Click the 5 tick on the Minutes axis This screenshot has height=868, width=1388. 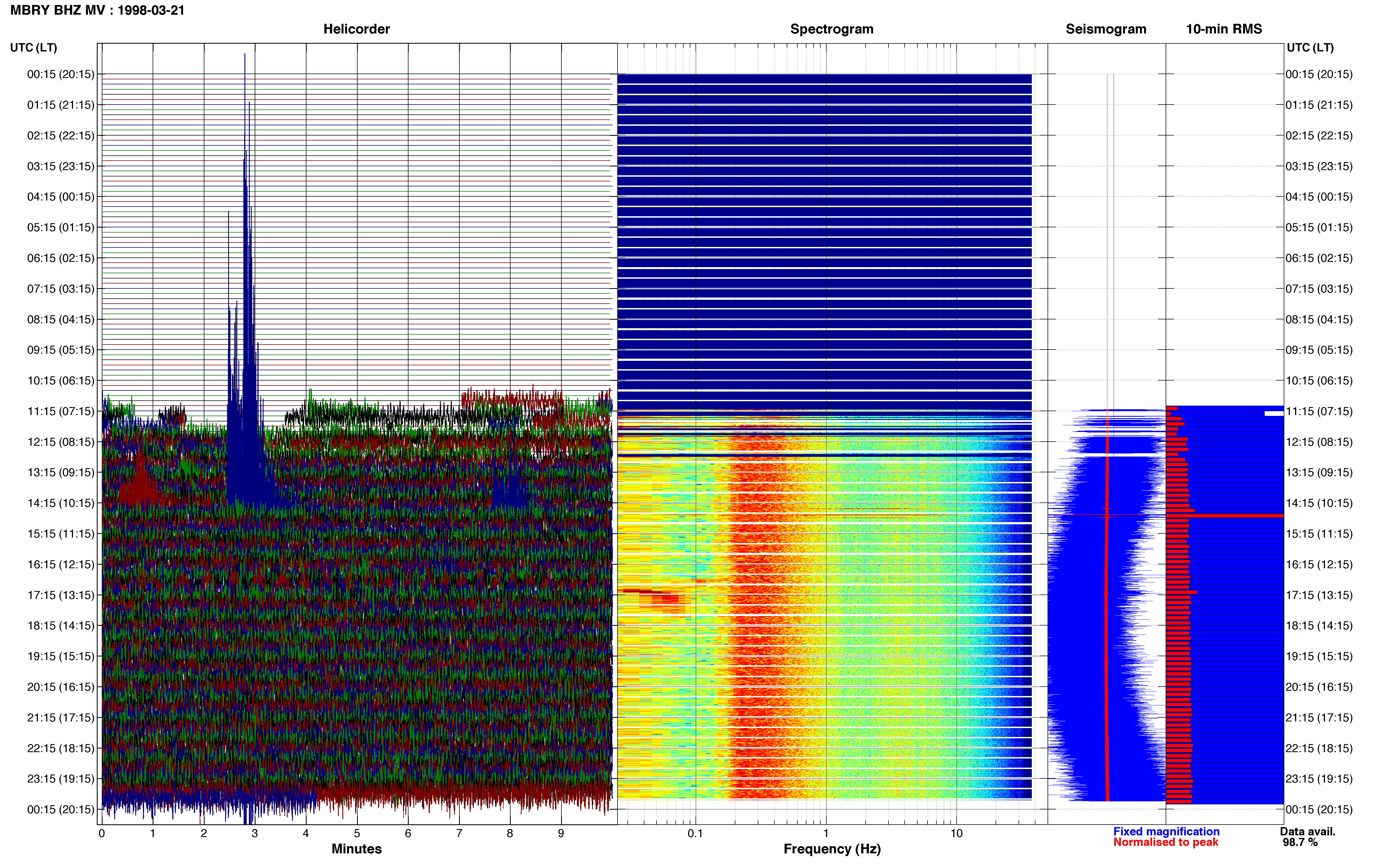point(357,833)
